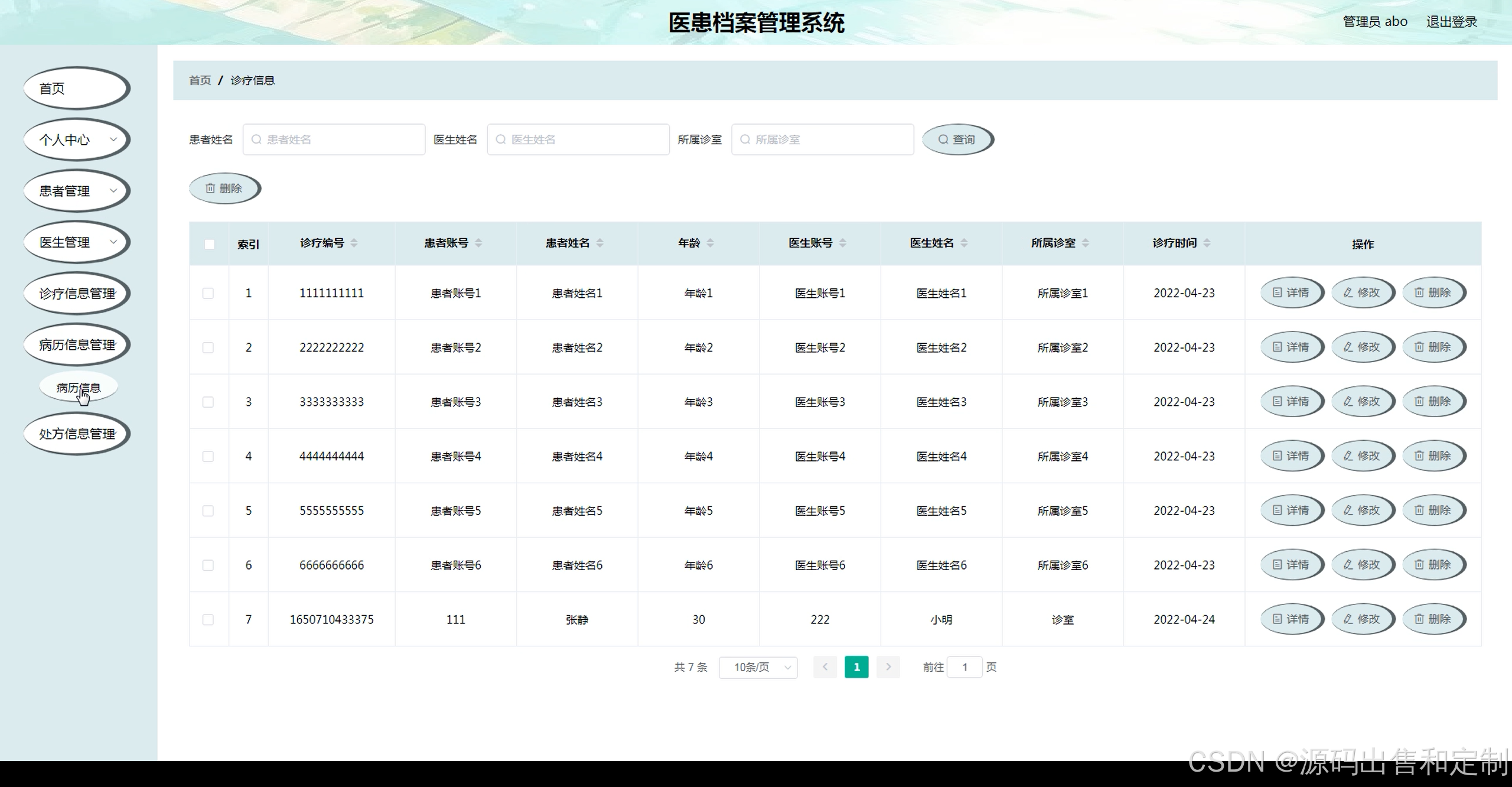
Task: Click the 患者姓名 search input field
Action: (334, 139)
